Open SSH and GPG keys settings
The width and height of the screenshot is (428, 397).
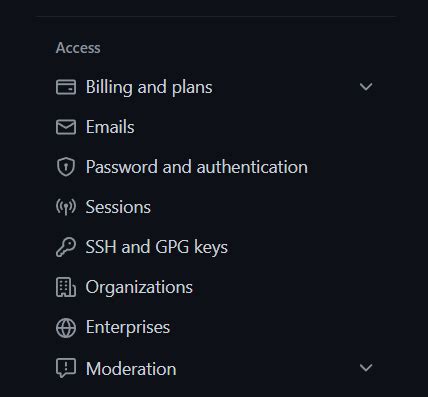[157, 247]
